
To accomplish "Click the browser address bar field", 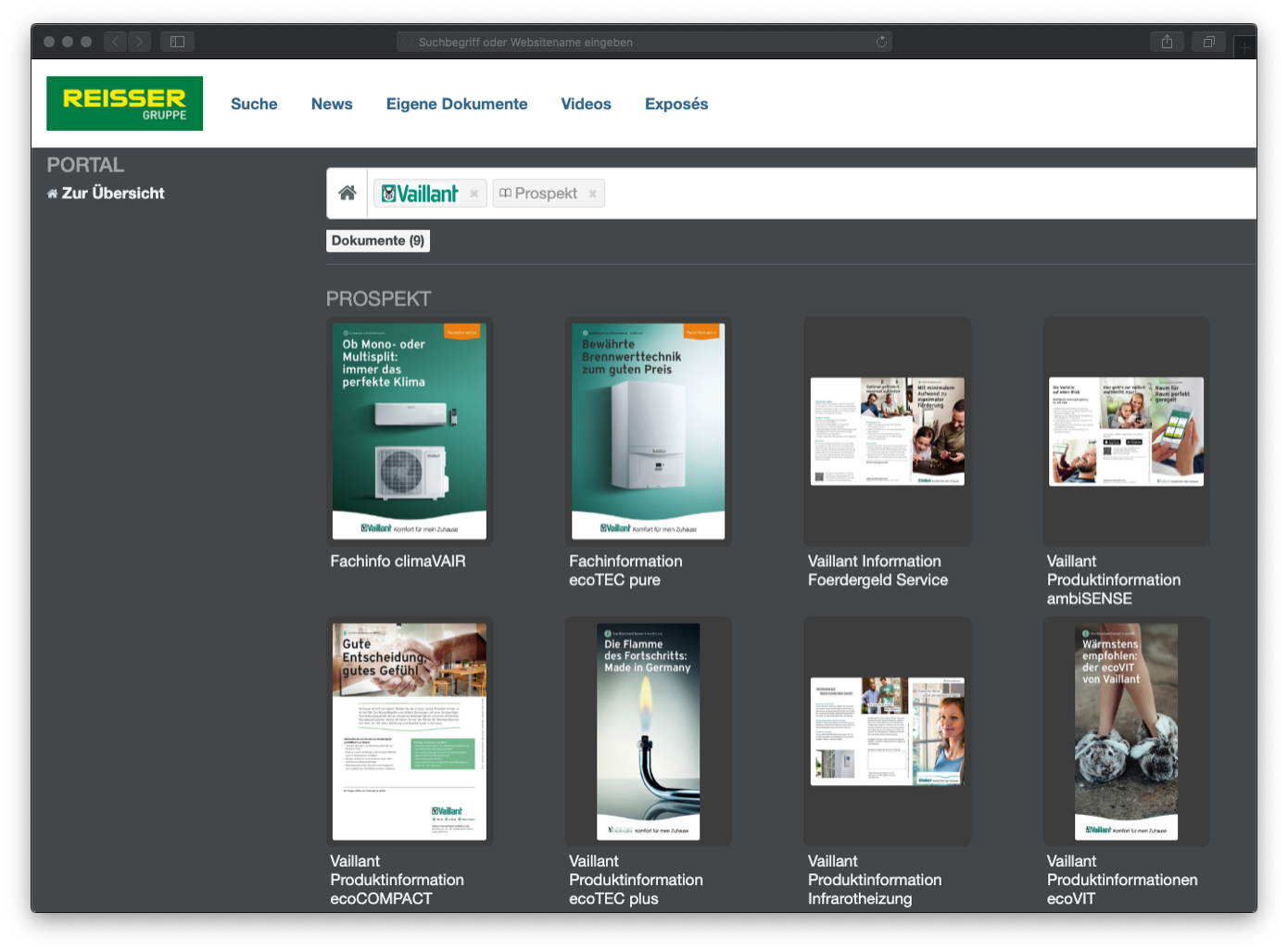I will coord(639,42).
